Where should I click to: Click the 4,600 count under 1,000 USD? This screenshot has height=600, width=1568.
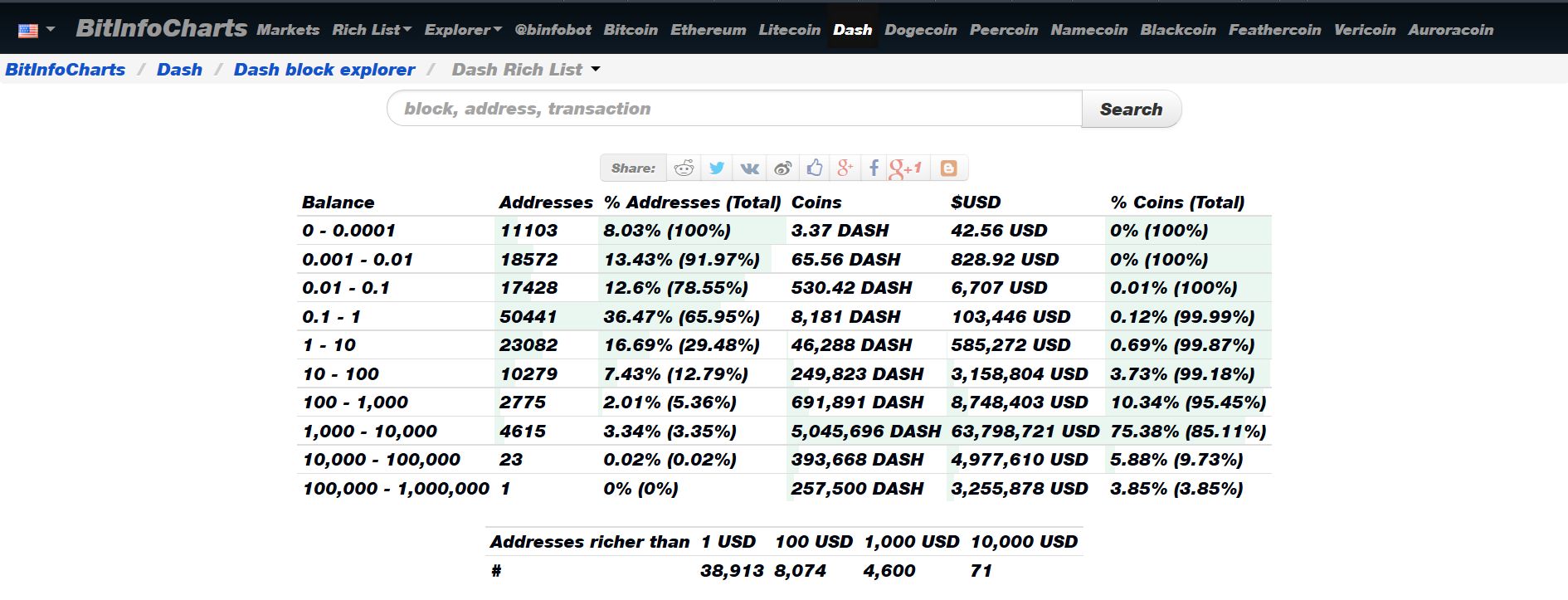pos(889,571)
